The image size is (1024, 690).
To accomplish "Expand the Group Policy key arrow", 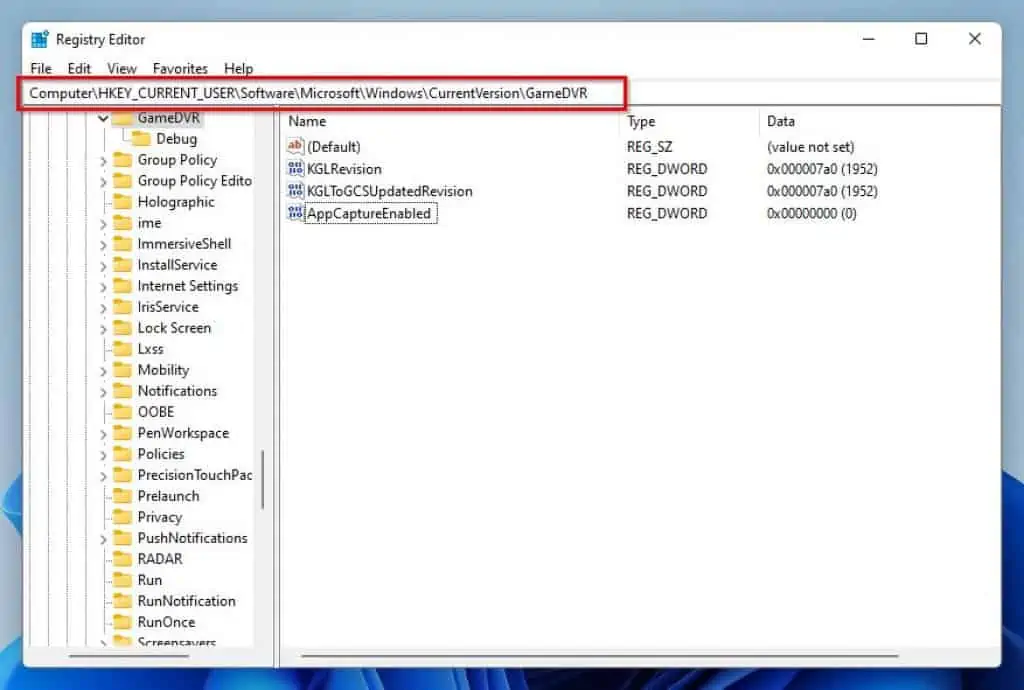I will (x=103, y=160).
